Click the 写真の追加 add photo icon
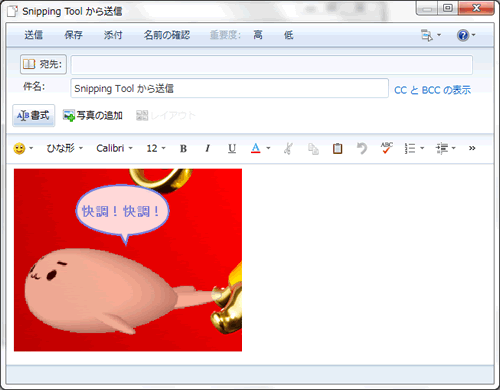 69,116
